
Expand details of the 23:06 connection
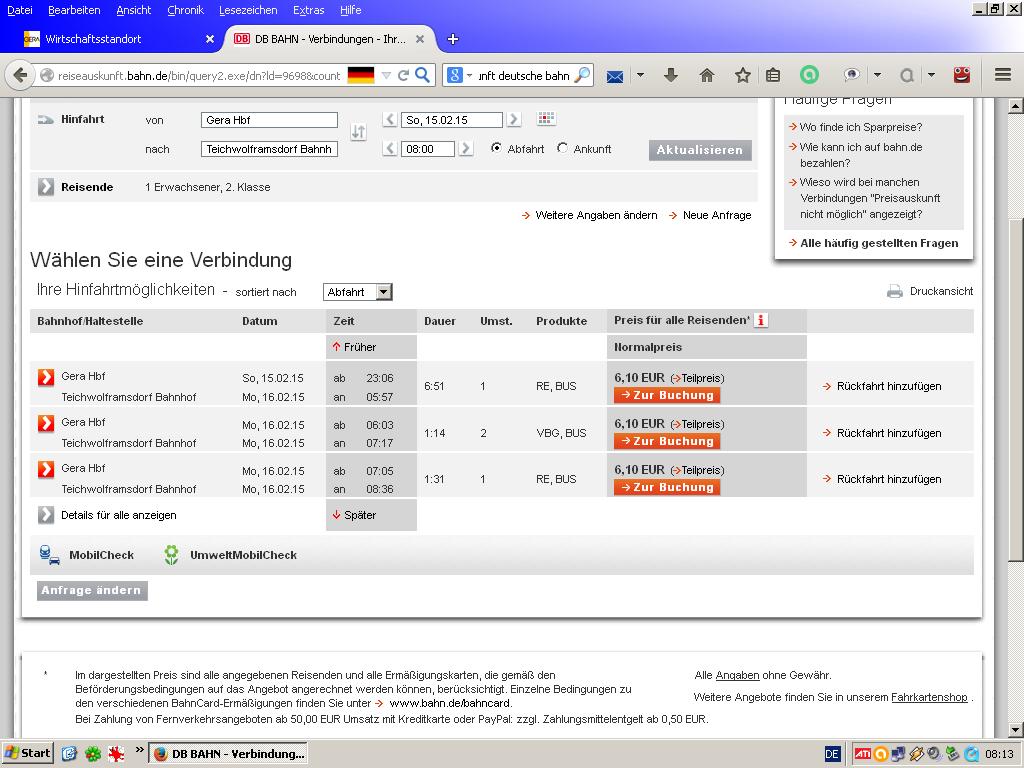pos(46,377)
